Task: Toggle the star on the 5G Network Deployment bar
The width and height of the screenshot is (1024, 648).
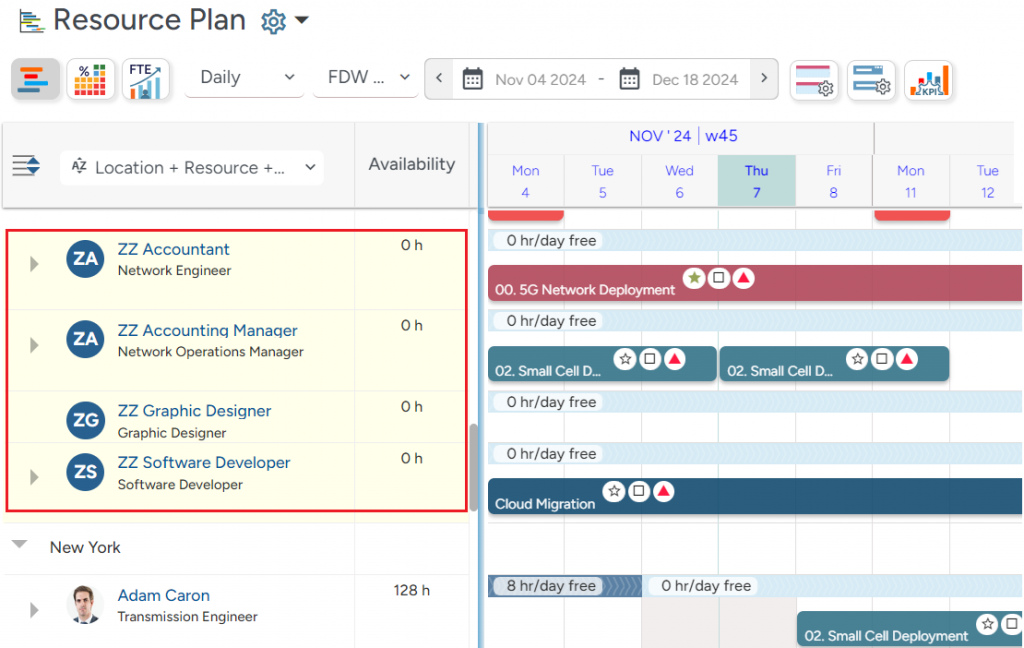Action: tap(694, 279)
